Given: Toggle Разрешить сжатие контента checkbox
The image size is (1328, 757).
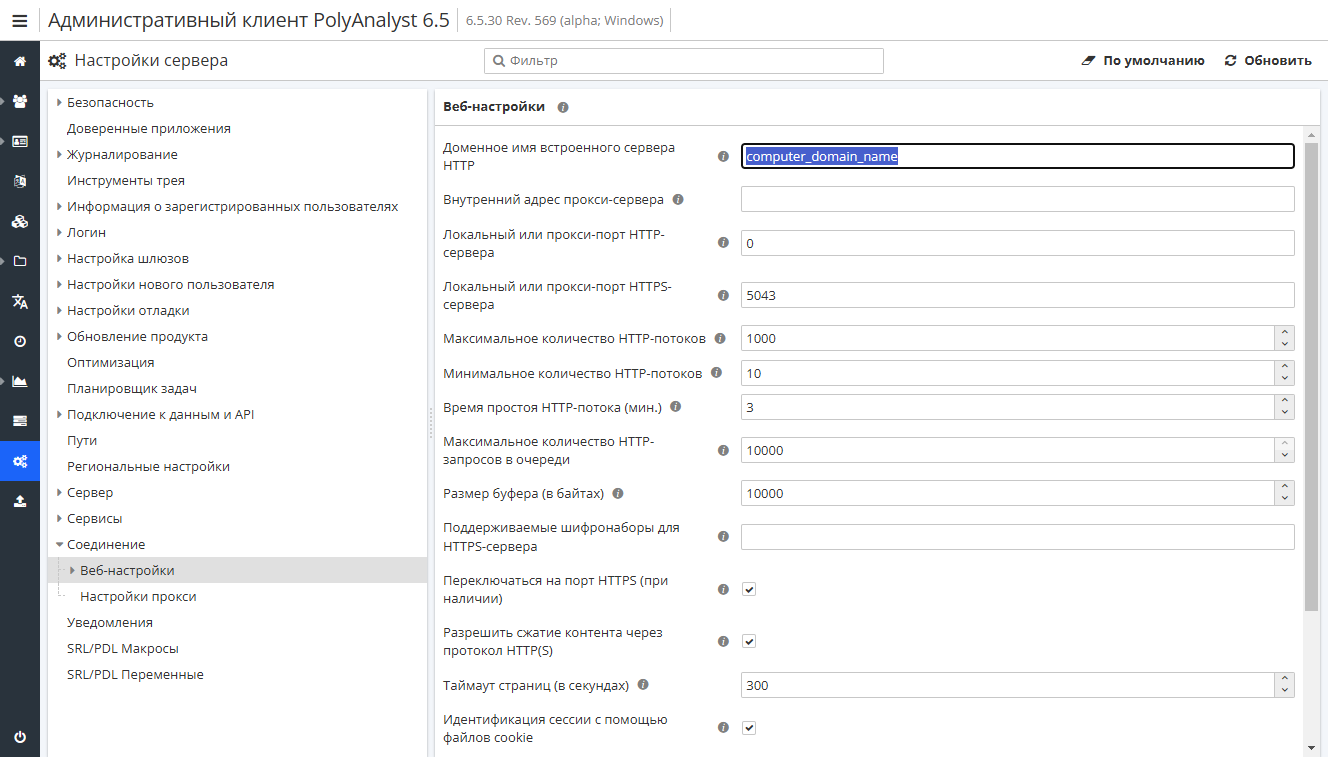Looking at the screenshot, I should coord(749,641).
